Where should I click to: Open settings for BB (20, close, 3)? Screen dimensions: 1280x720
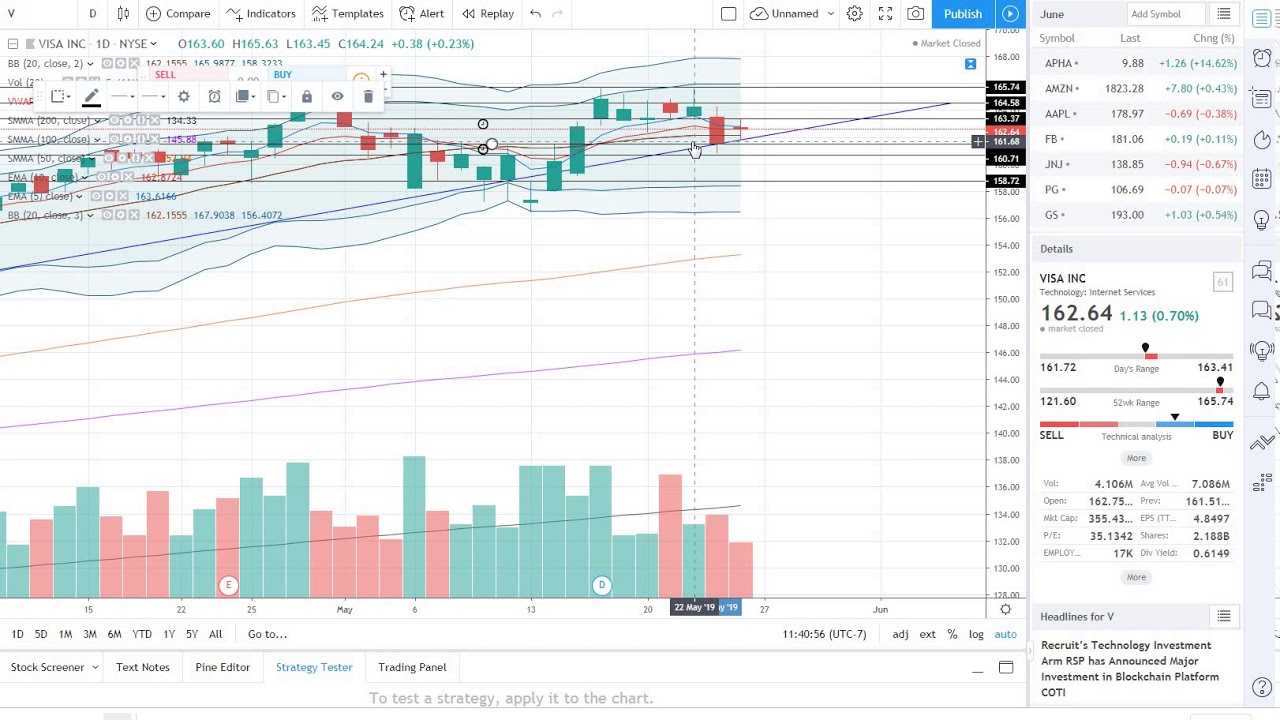[x=121, y=216]
